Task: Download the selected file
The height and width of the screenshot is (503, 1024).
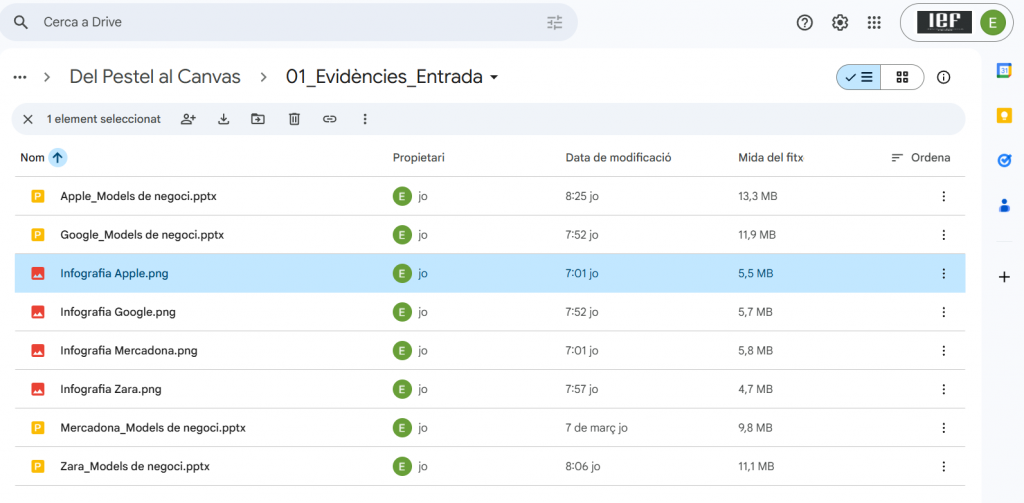Action: (224, 119)
